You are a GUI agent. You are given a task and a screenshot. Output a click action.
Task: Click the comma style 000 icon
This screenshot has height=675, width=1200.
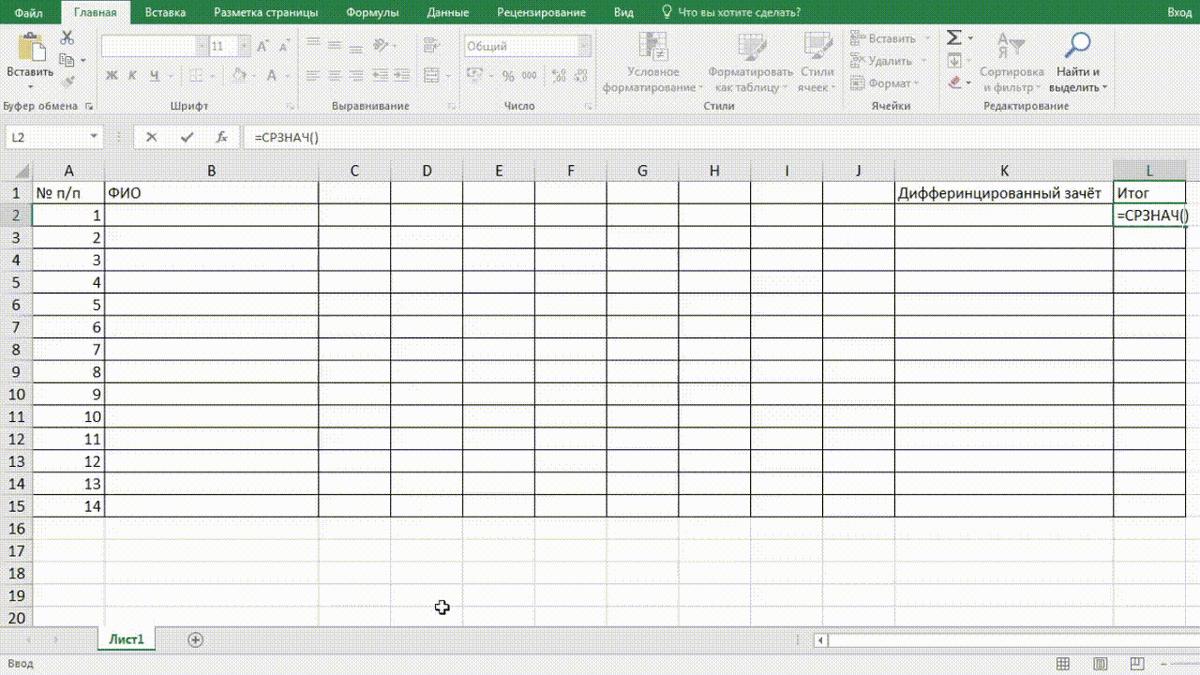point(529,76)
